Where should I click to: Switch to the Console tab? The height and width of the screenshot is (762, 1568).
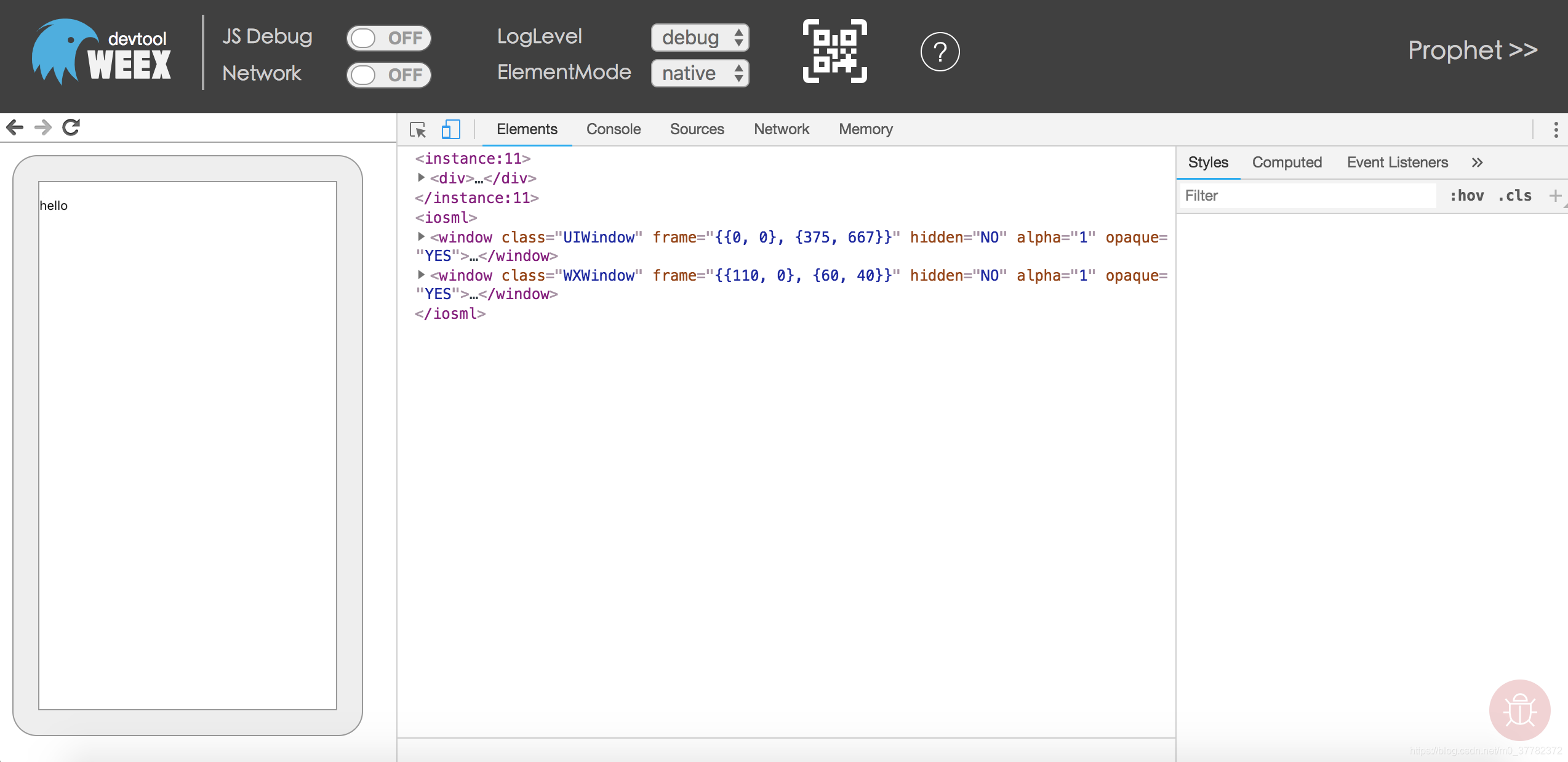tap(613, 128)
